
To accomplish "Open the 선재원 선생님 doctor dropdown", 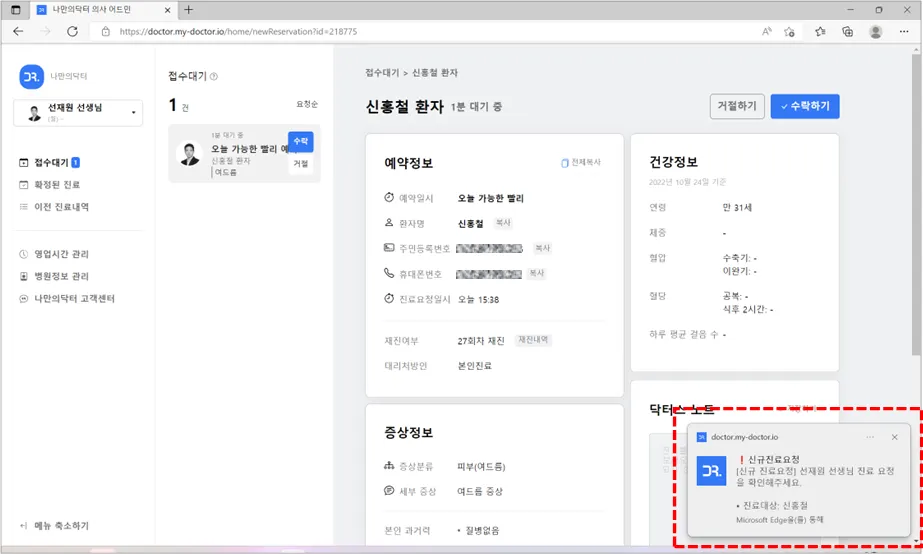I will pos(78,112).
